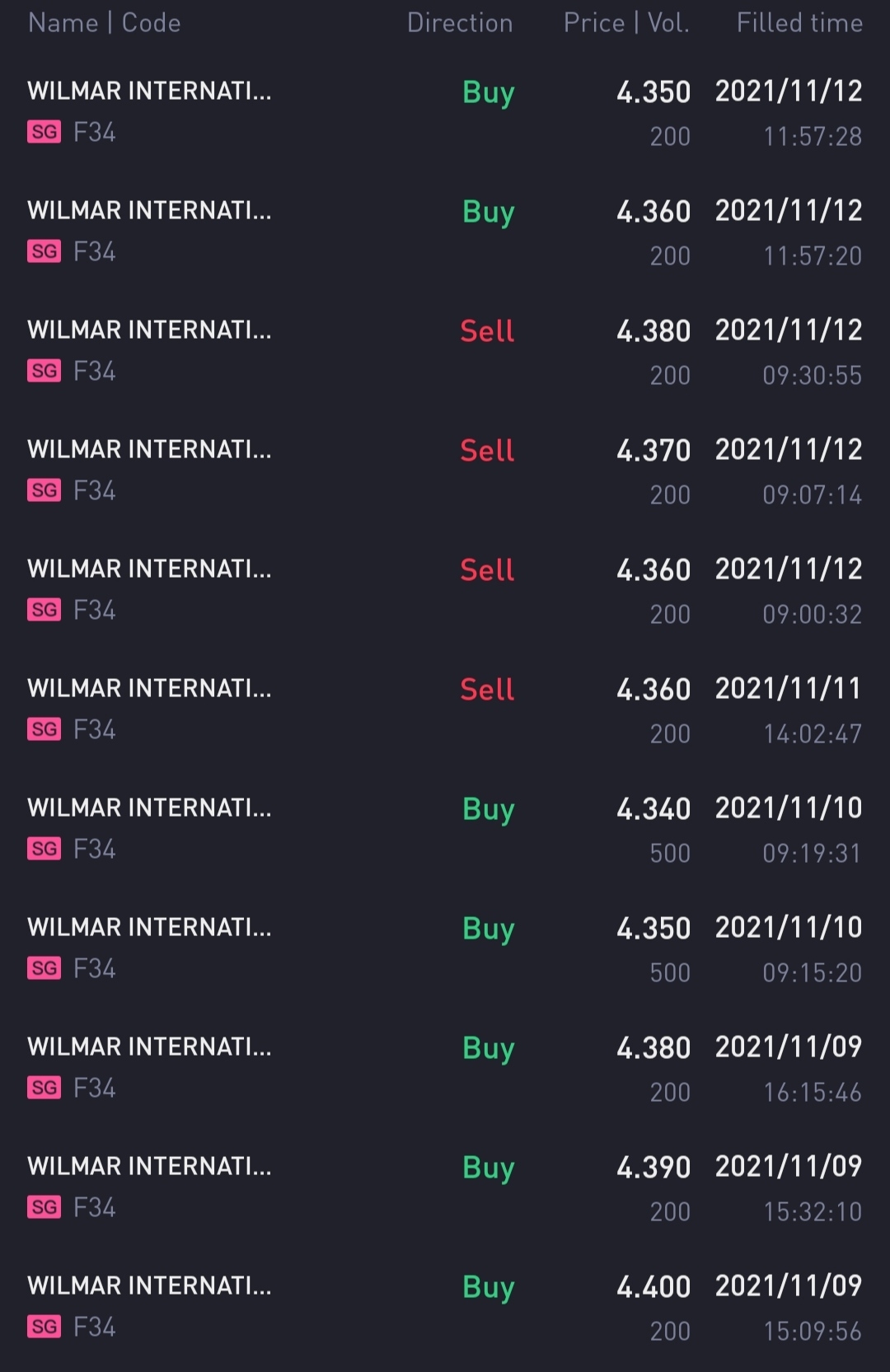Open the Wilmar buy order filled at 11:57:20
This screenshot has height=1372, width=890.
(445, 232)
